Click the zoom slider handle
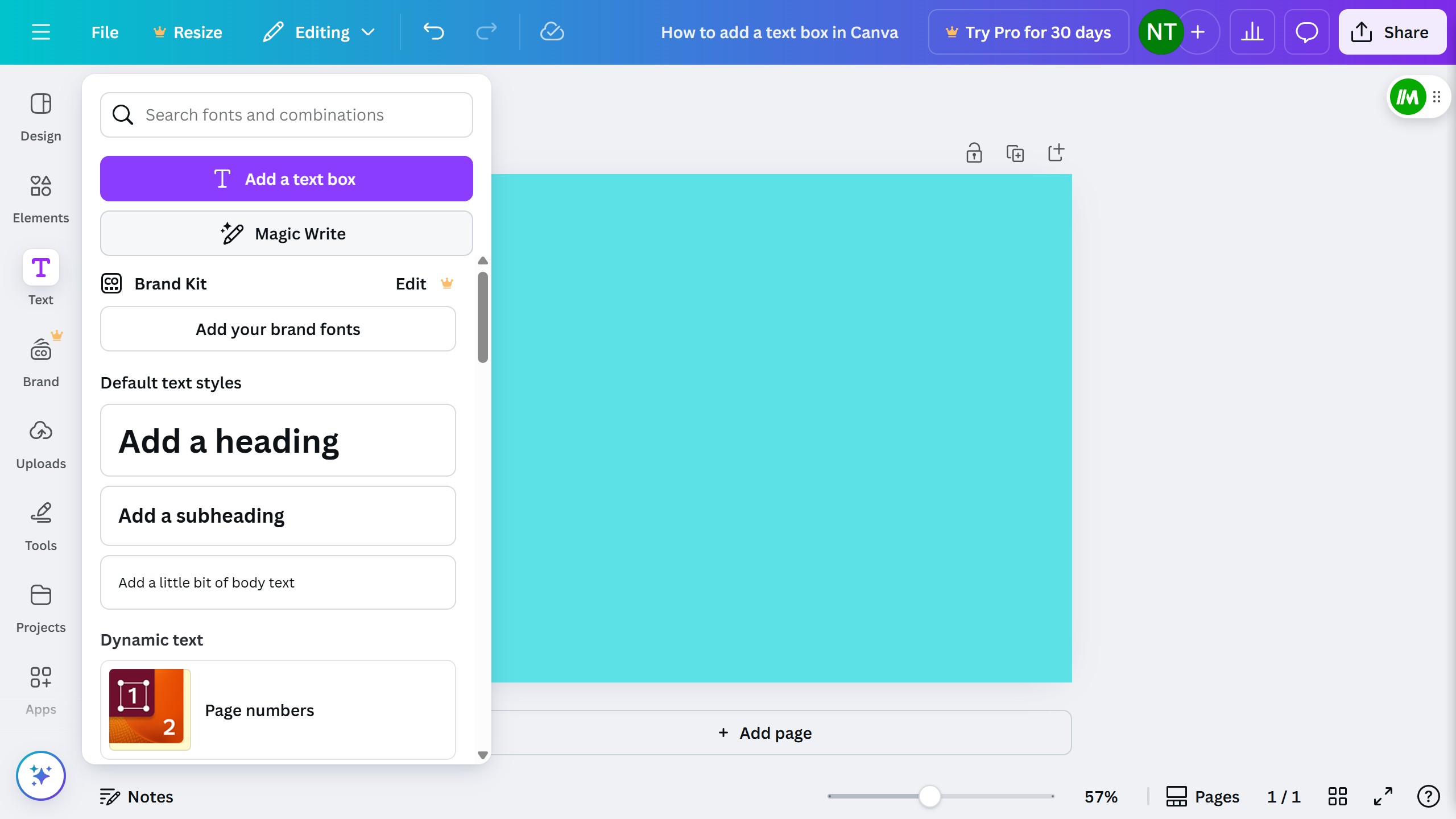The height and width of the screenshot is (819, 1456). click(x=929, y=796)
